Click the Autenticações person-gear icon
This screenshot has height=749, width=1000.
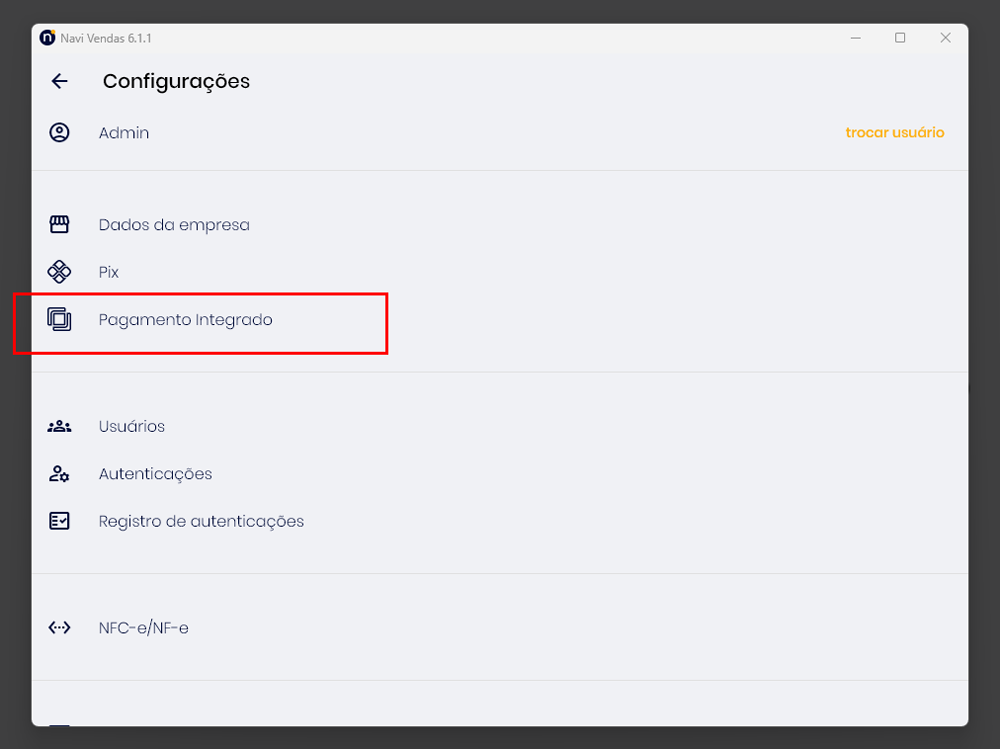(60, 474)
